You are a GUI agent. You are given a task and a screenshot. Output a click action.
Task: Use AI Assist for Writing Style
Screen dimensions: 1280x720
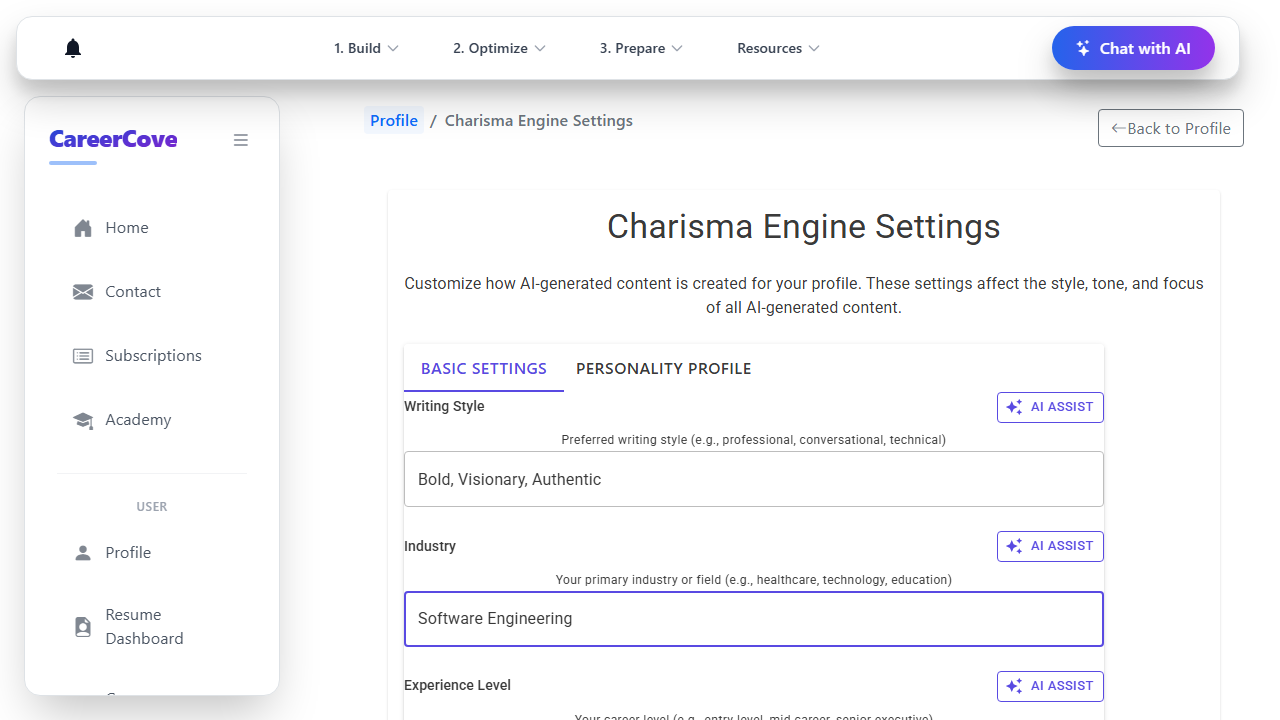pyautogui.click(x=1050, y=407)
